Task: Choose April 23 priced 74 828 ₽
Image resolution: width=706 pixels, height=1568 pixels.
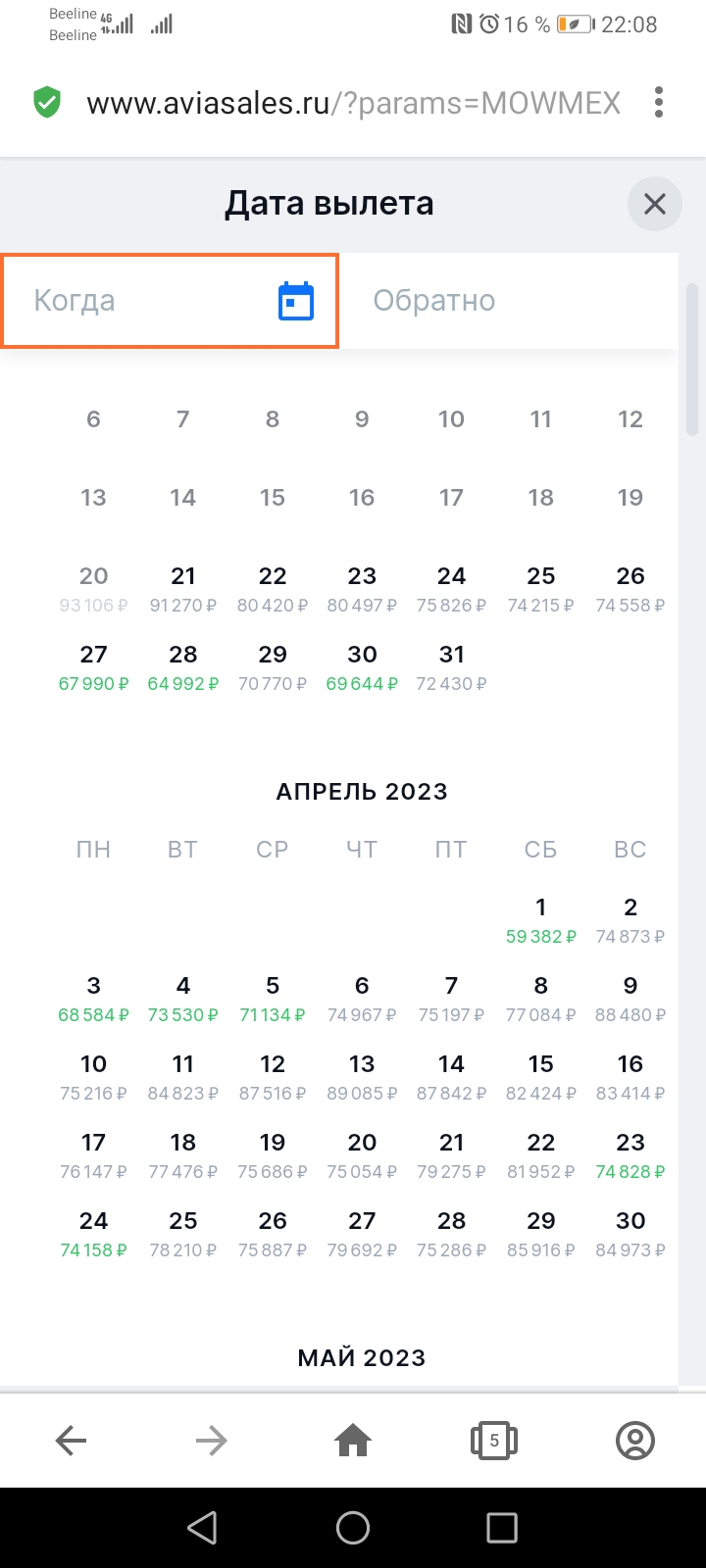Action: click(x=630, y=1155)
